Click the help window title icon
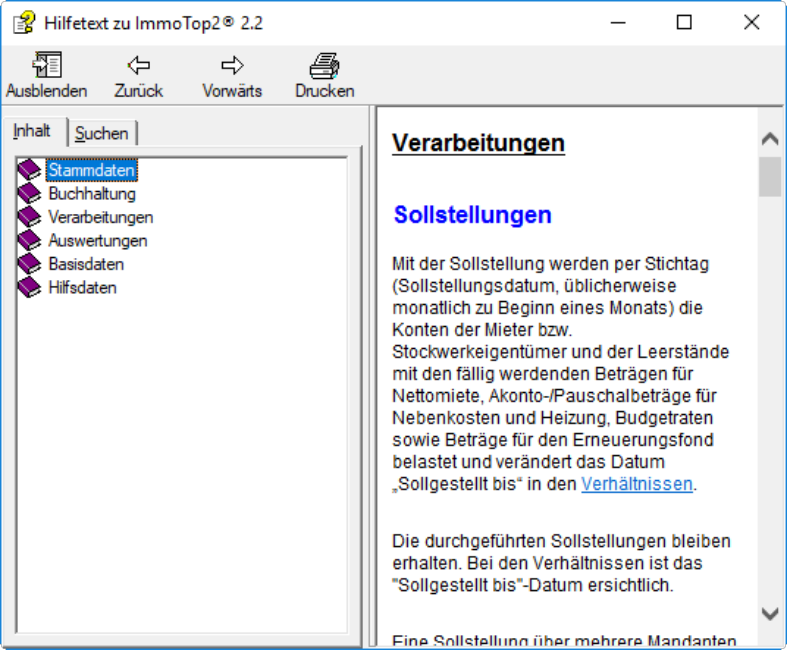 point(24,23)
